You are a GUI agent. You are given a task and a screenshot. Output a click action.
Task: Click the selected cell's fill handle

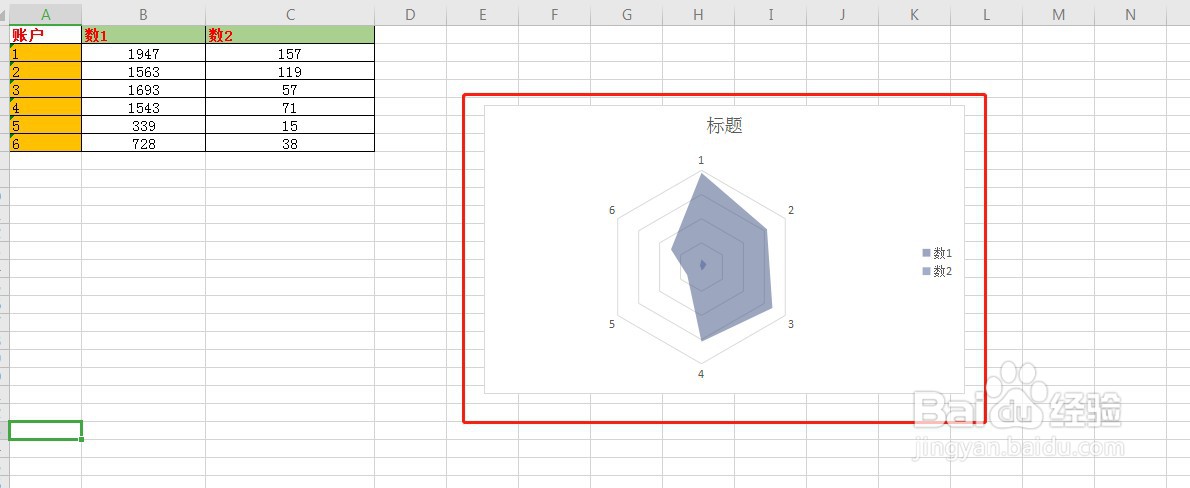[81, 439]
